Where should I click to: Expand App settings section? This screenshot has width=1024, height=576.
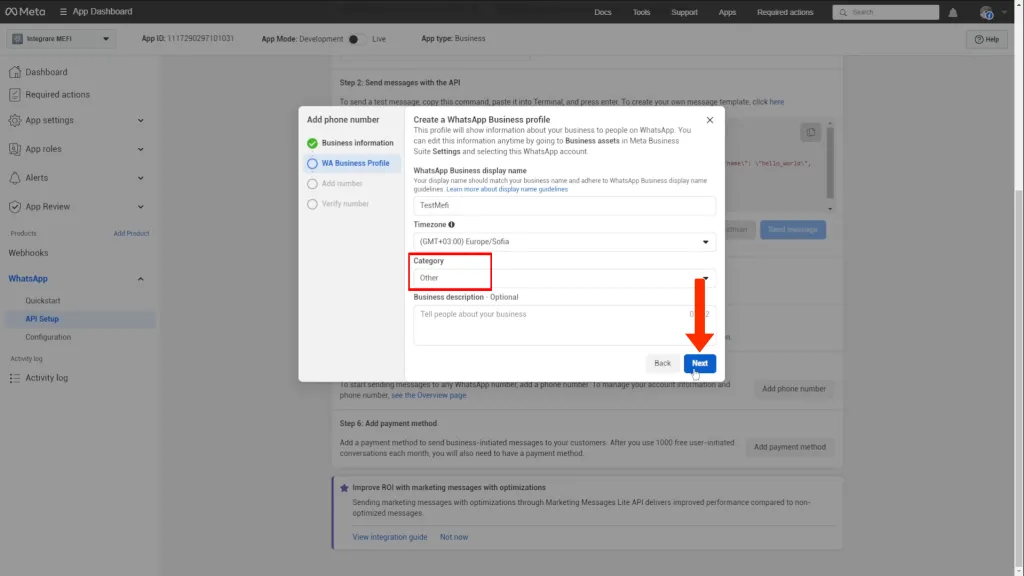click(140, 121)
